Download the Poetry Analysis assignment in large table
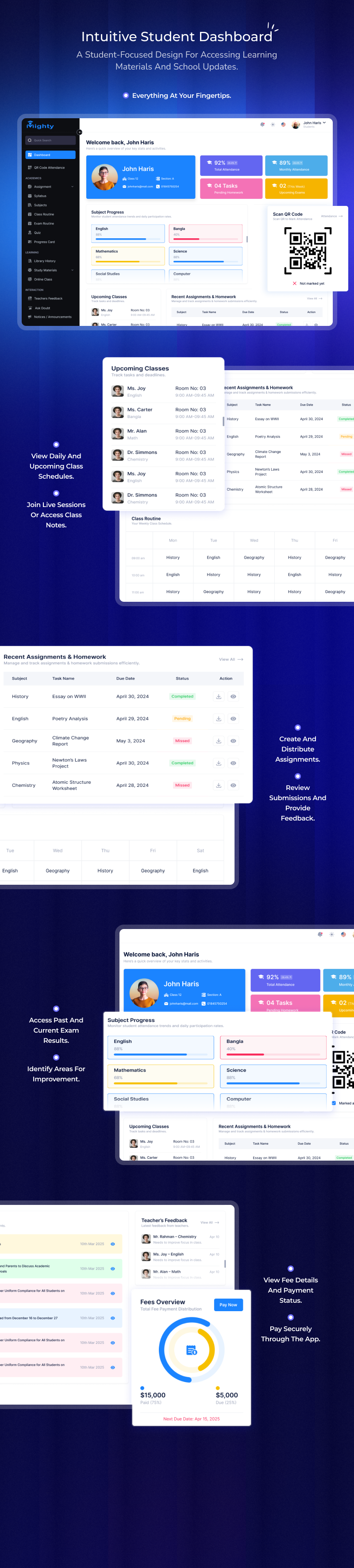 point(218,719)
